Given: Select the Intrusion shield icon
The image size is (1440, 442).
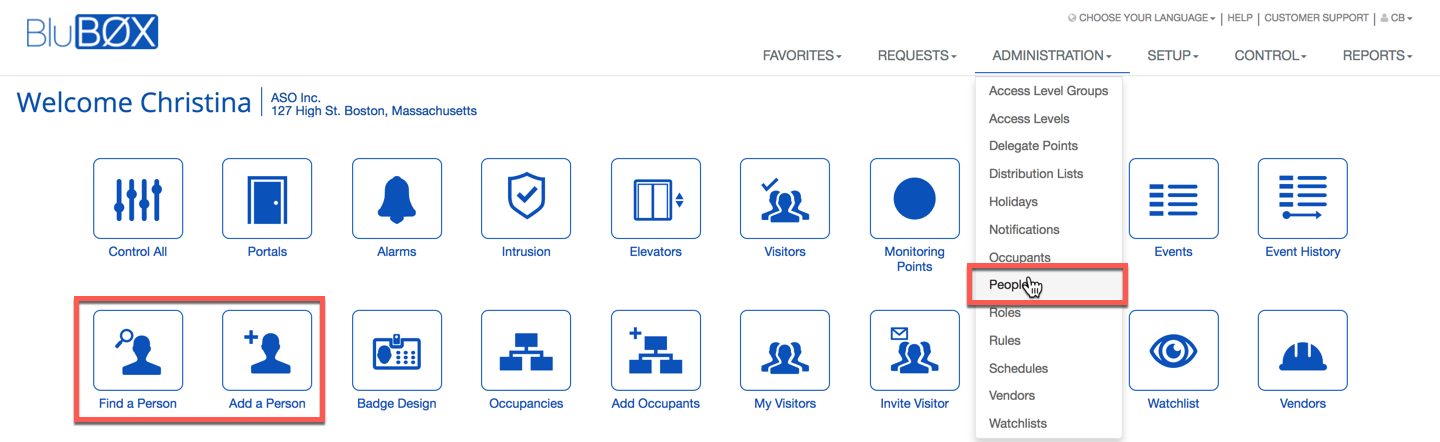Looking at the screenshot, I should tap(526, 198).
